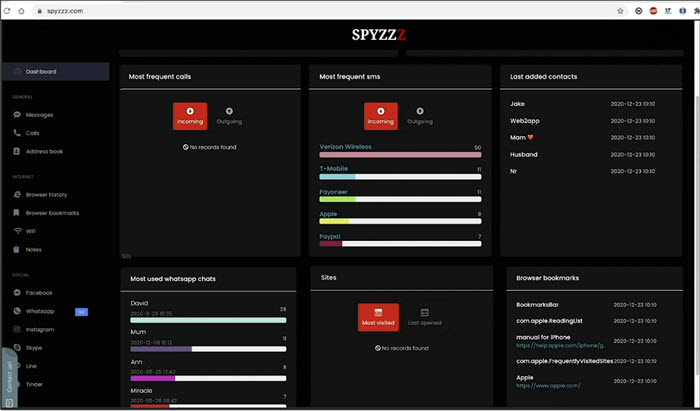Screen dimensions: 700x411
Task: Click the Whatsapp unread count badge
Action: pyautogui.click(x=81, y=312)
